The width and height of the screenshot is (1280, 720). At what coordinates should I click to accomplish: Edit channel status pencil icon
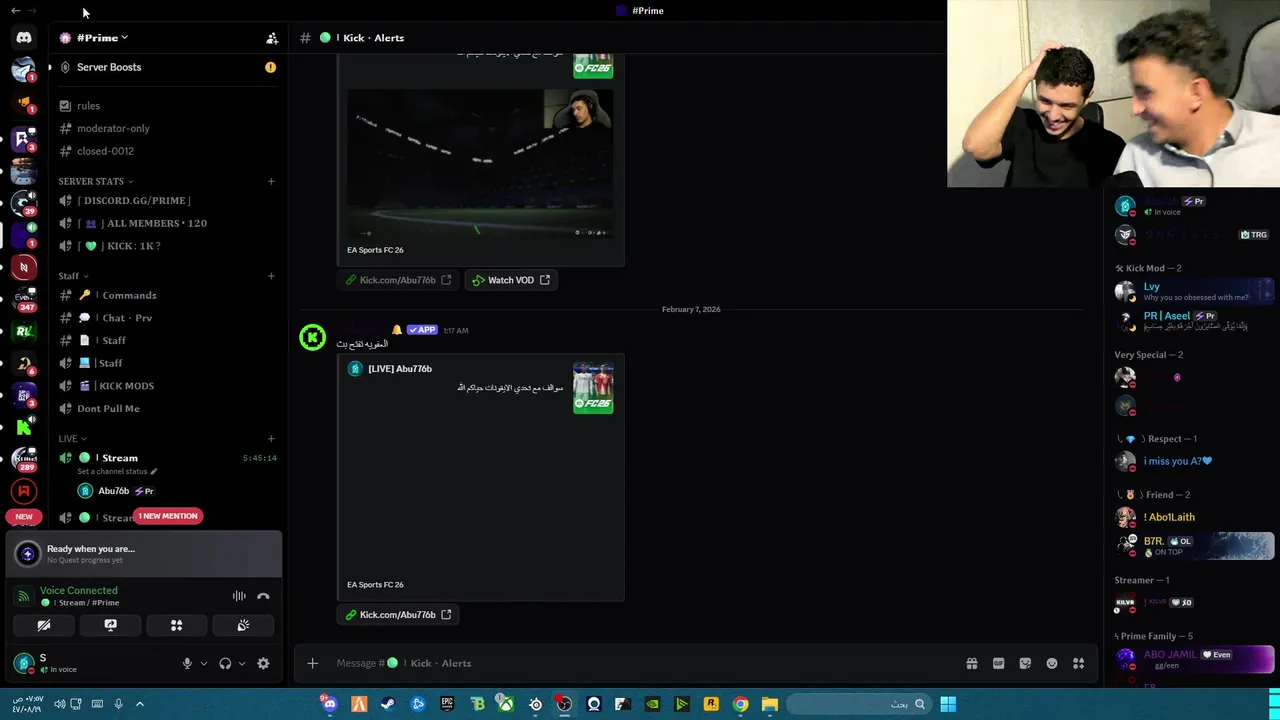(x=154, y=471)
